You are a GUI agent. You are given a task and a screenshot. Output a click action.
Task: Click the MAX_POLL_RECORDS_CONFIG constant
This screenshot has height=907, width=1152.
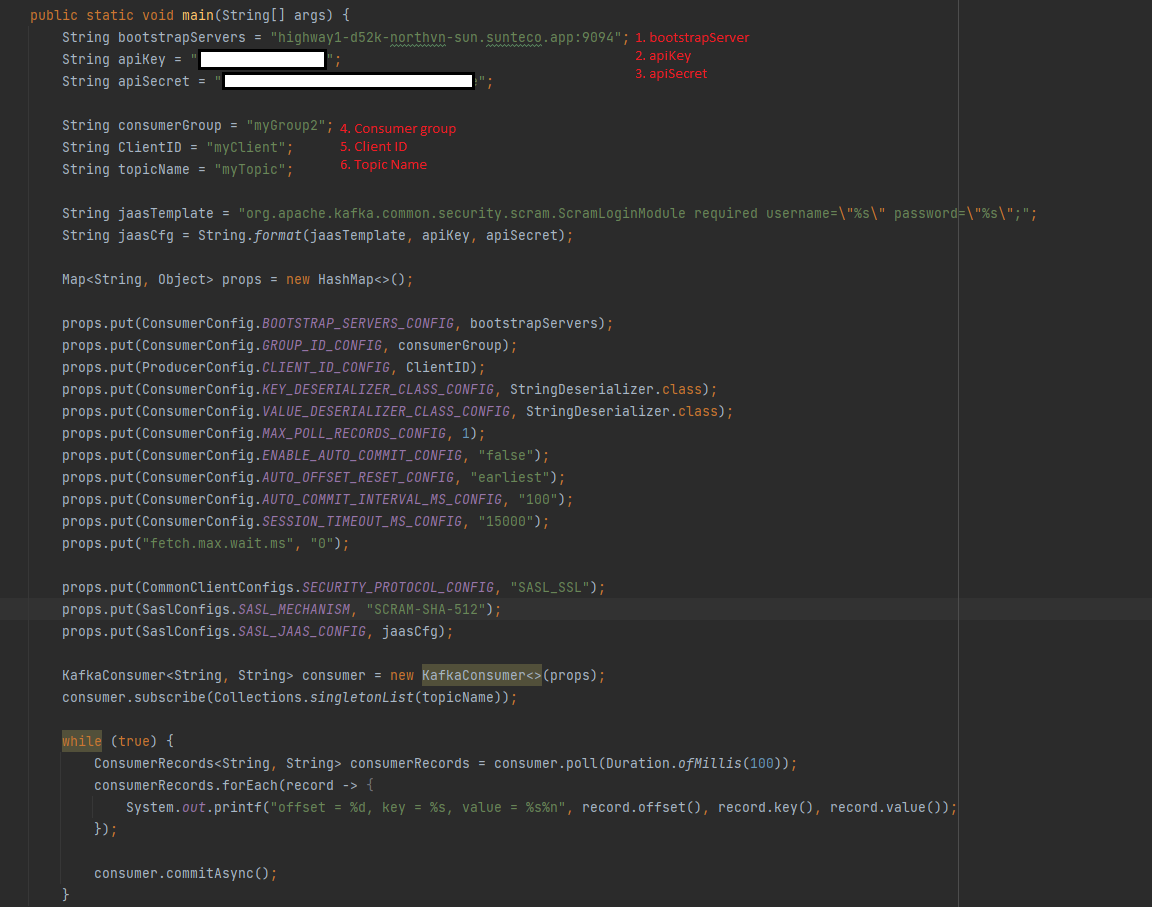click(x=354, y=433)
